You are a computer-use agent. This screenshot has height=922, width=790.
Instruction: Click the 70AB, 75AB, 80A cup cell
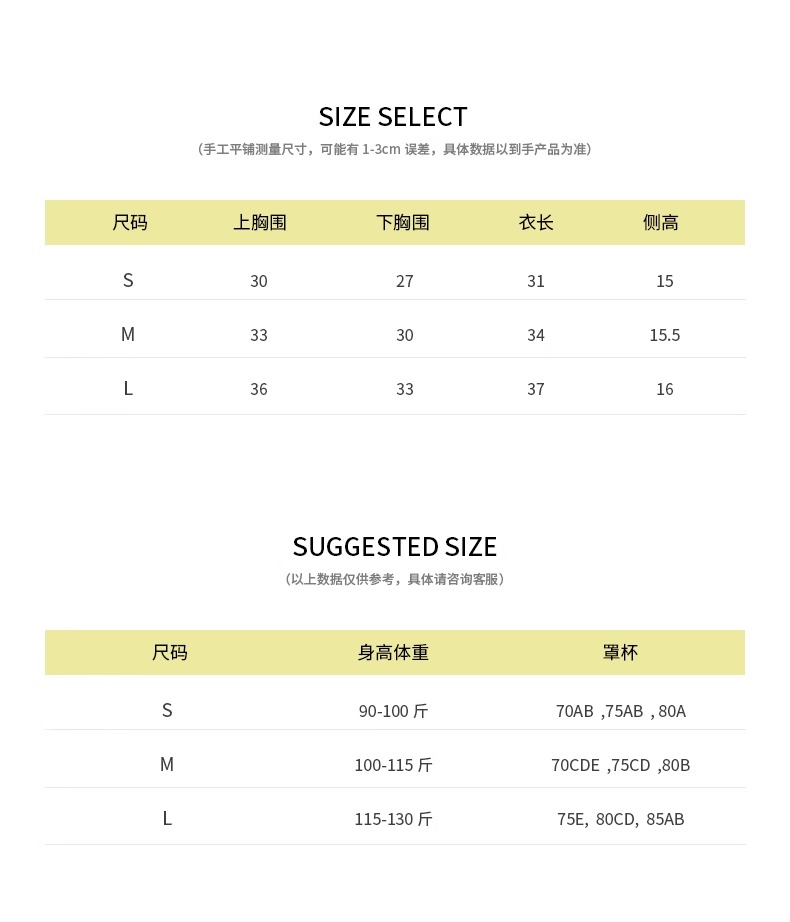(x=620, y=711)
